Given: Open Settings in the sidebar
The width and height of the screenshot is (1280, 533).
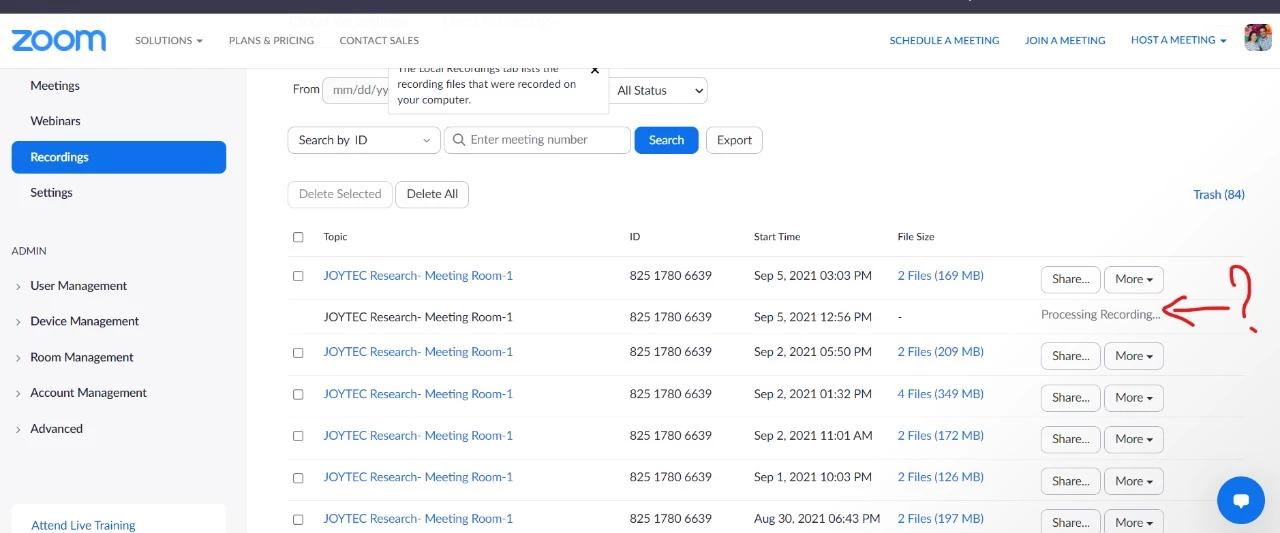Looking at the screenshot, I should tap(52, 193).
